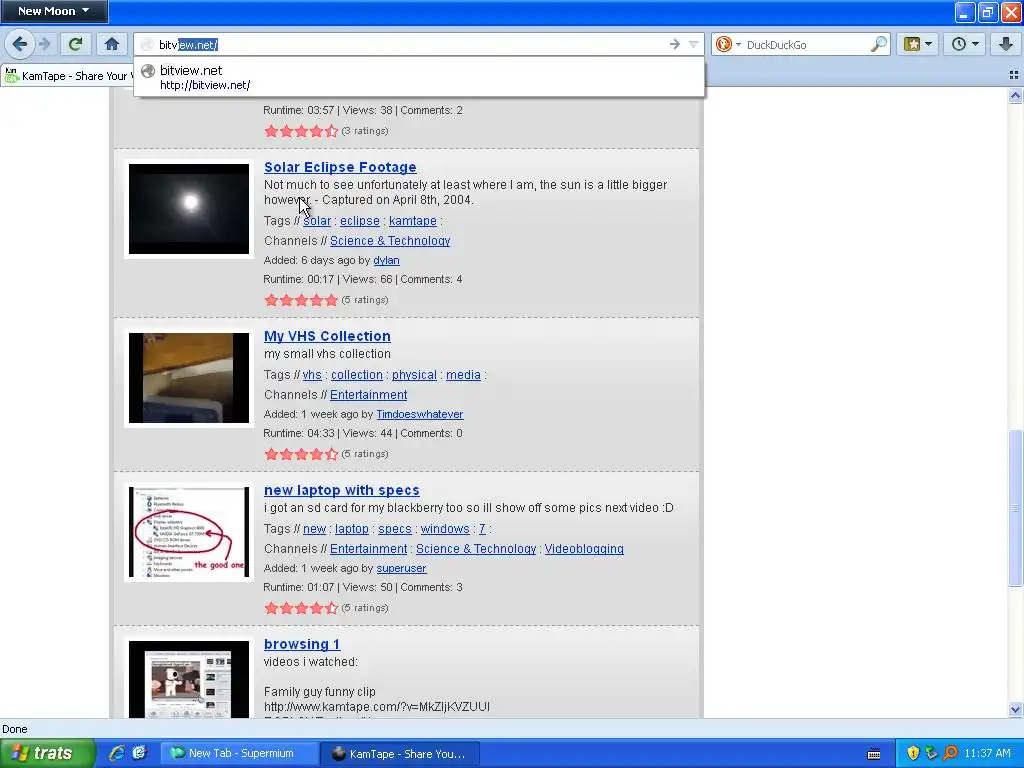Open the Solar Eclipse Footage video link
Viewport: 1024px width, 768px height.
(340, 167)
